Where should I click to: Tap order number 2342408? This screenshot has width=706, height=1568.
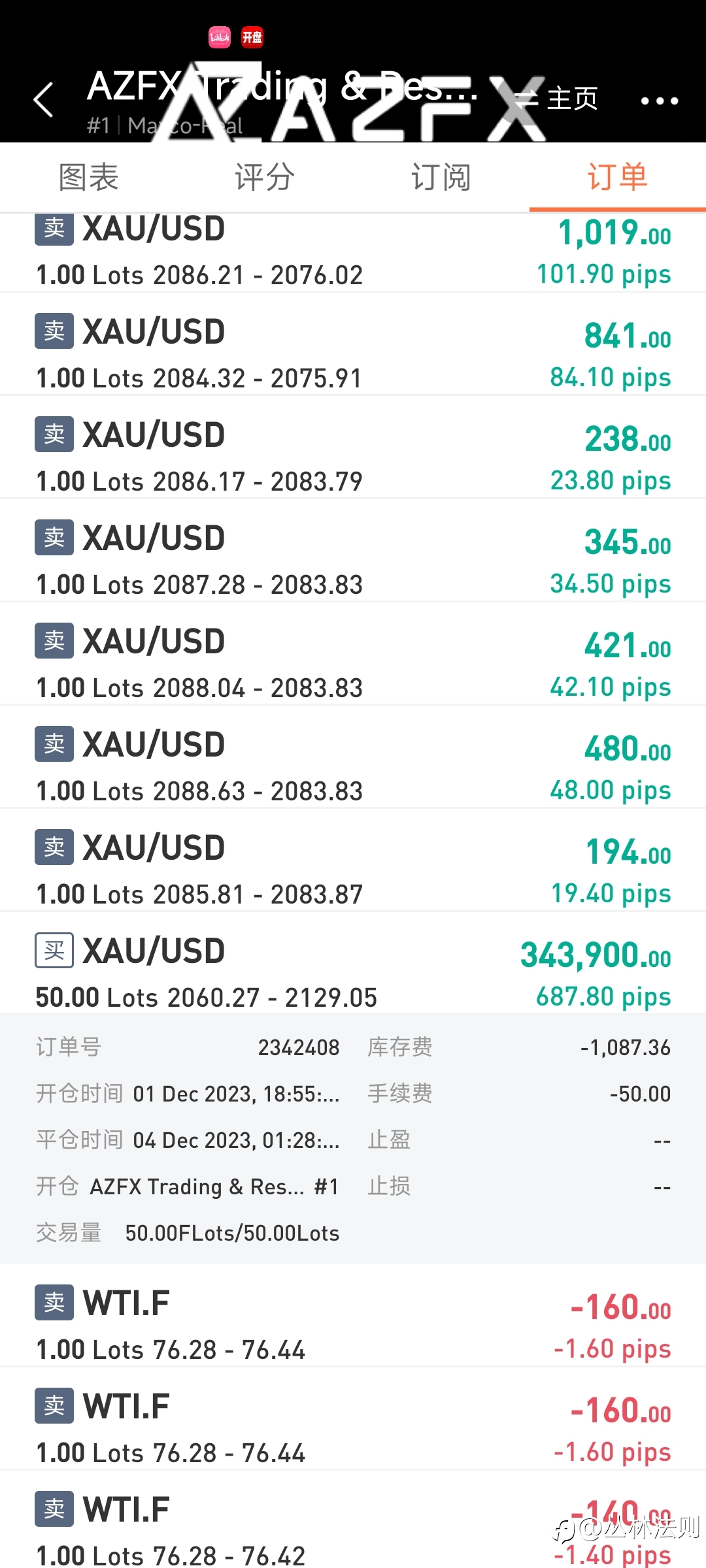point(299,1047)
